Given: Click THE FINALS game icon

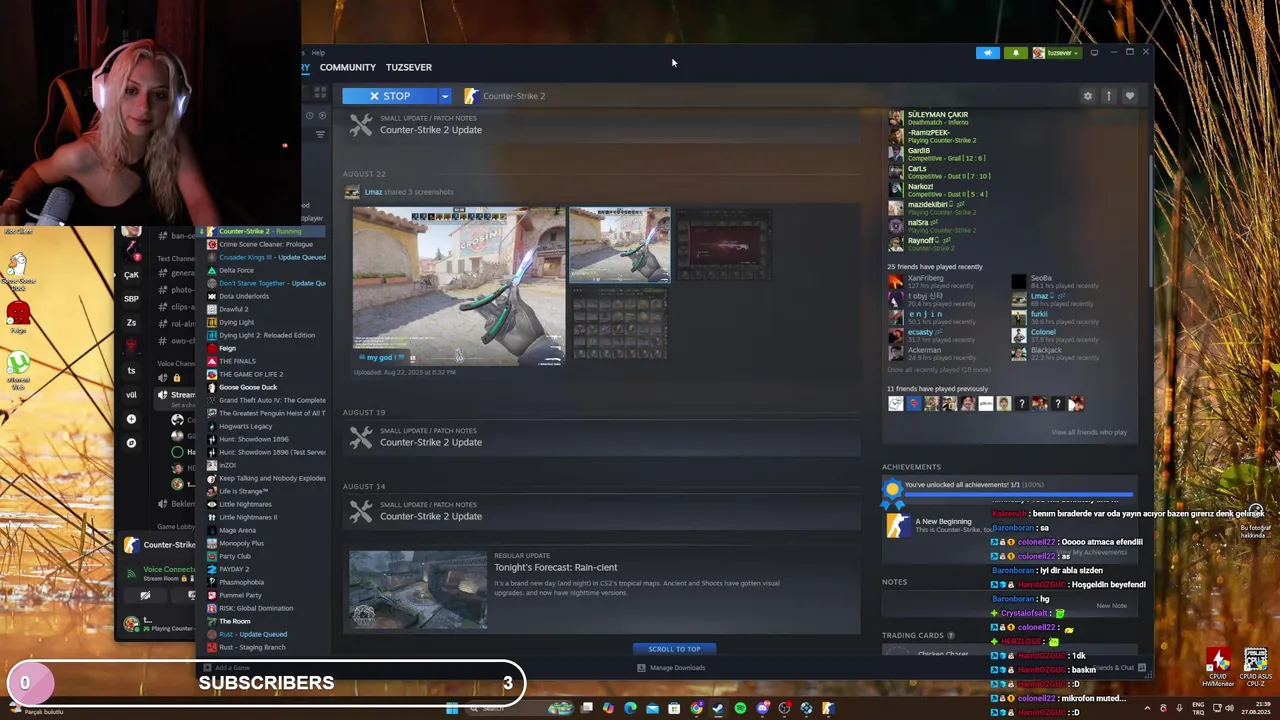Looking at the screenshot, I should coord(212,361).
